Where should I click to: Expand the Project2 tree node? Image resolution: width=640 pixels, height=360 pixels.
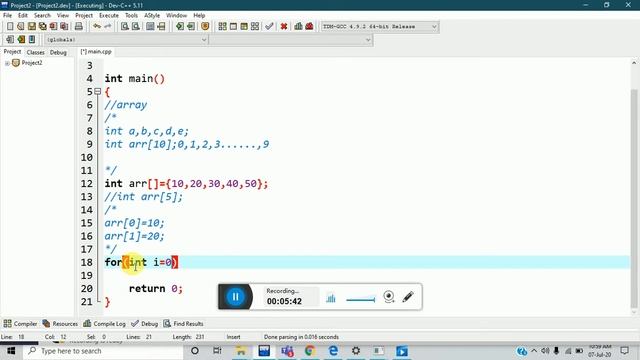pyautogui.click(x=7, y=63)
